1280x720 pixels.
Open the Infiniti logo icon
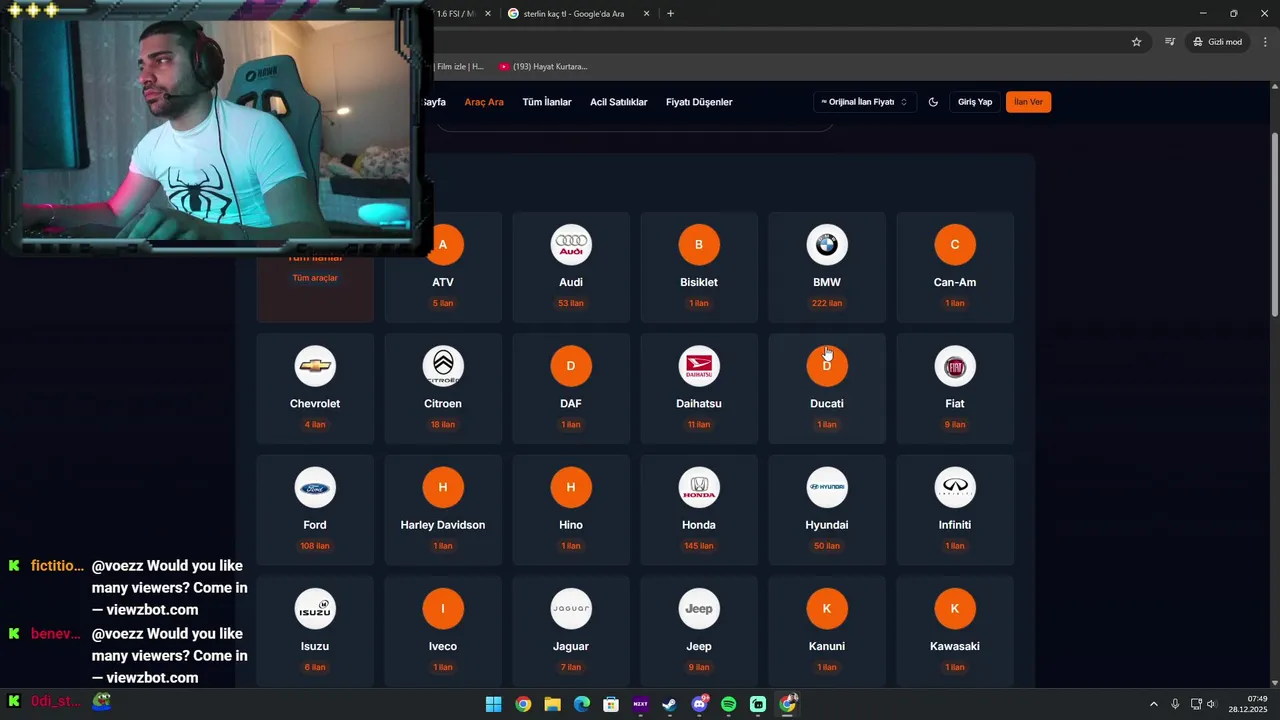(955, 487)
